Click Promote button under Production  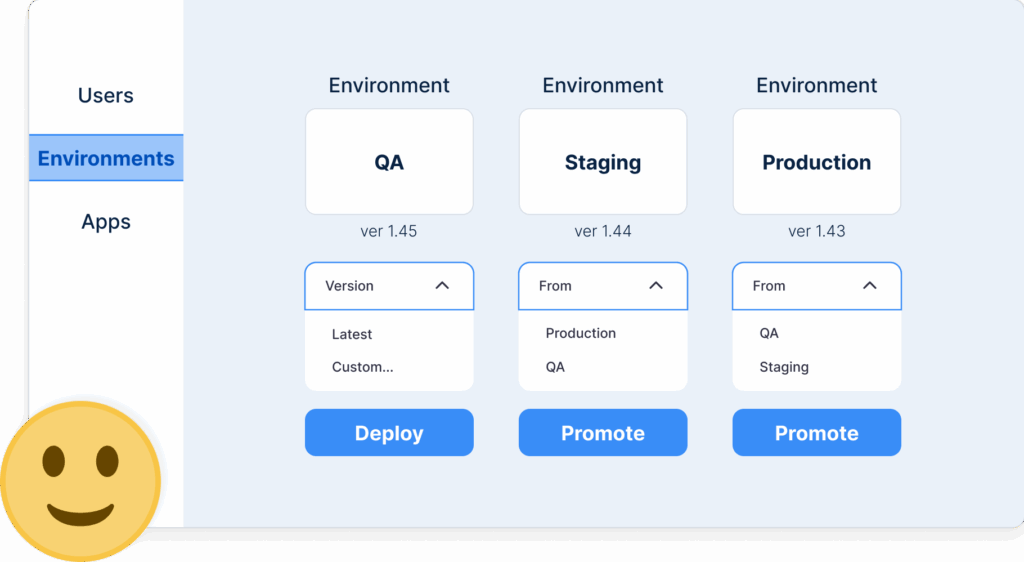click(x=816, y=433)
